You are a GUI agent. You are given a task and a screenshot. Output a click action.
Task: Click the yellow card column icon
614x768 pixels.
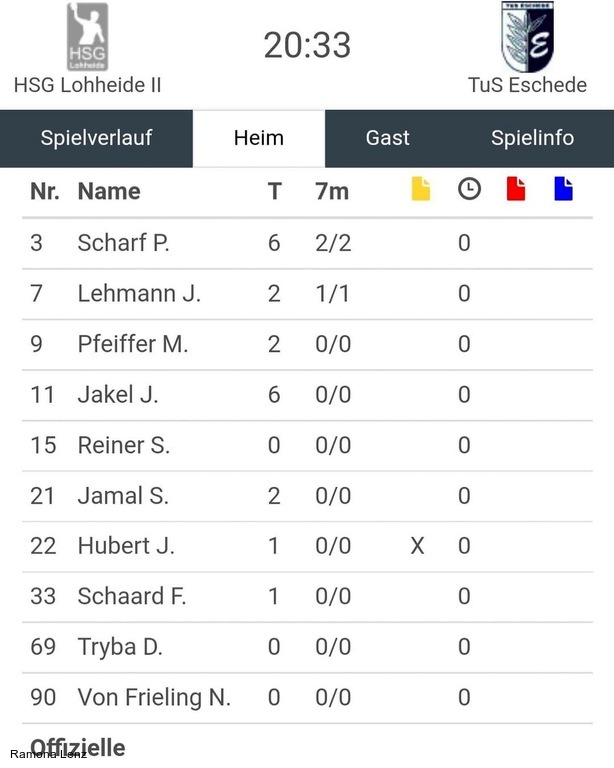click(421, 190)
